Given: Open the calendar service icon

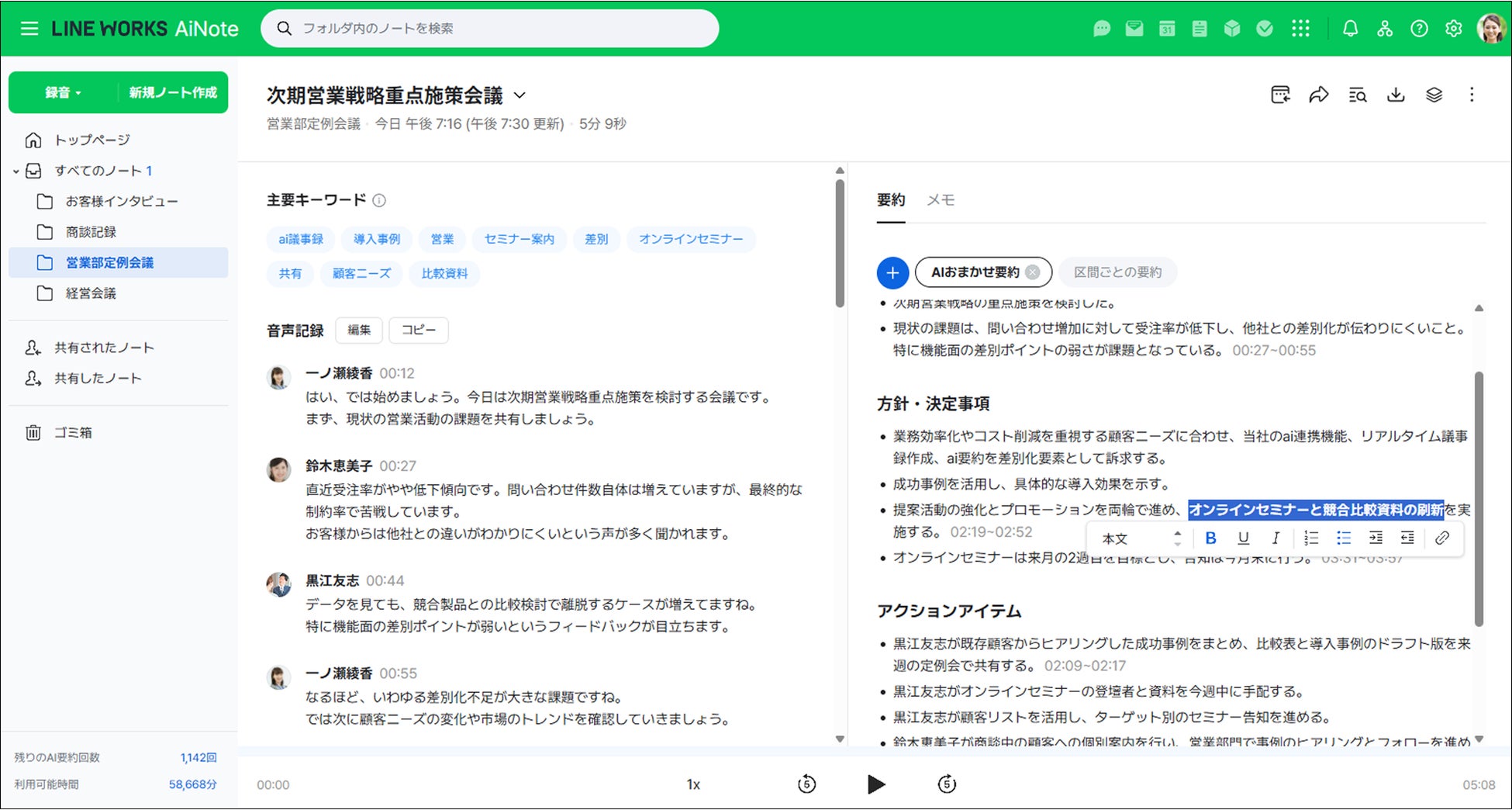Looking at the screenshot, I should point(1167,29).
